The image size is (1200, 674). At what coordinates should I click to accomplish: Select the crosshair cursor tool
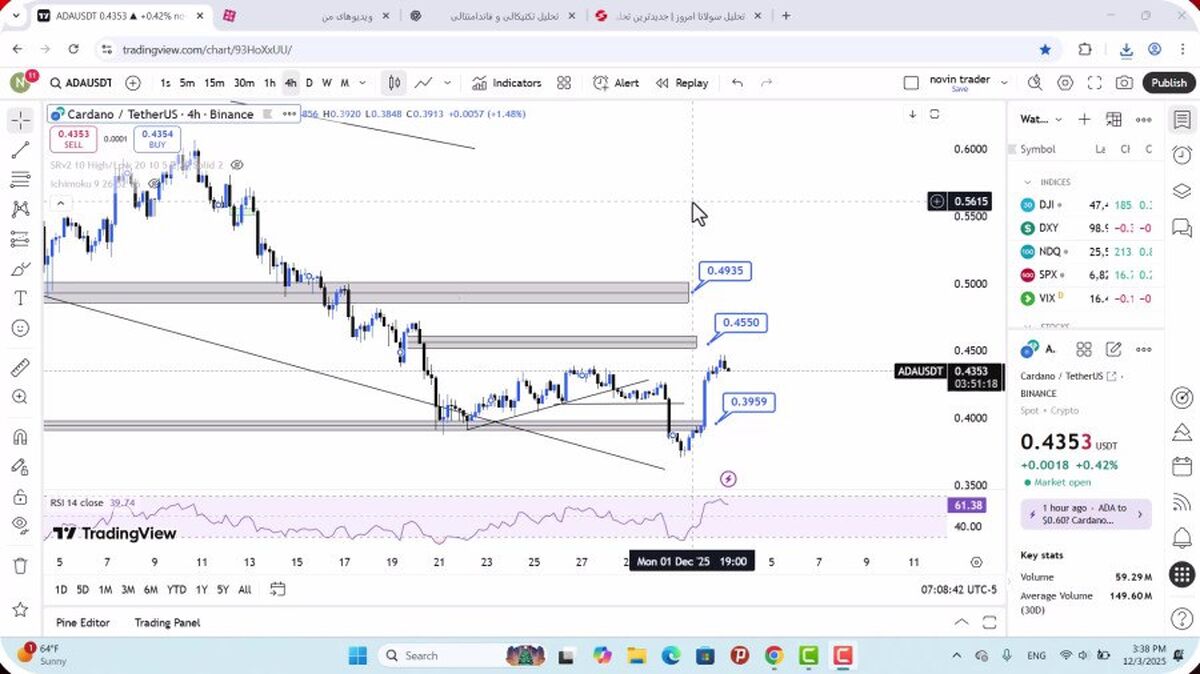[x=20, y=121]
